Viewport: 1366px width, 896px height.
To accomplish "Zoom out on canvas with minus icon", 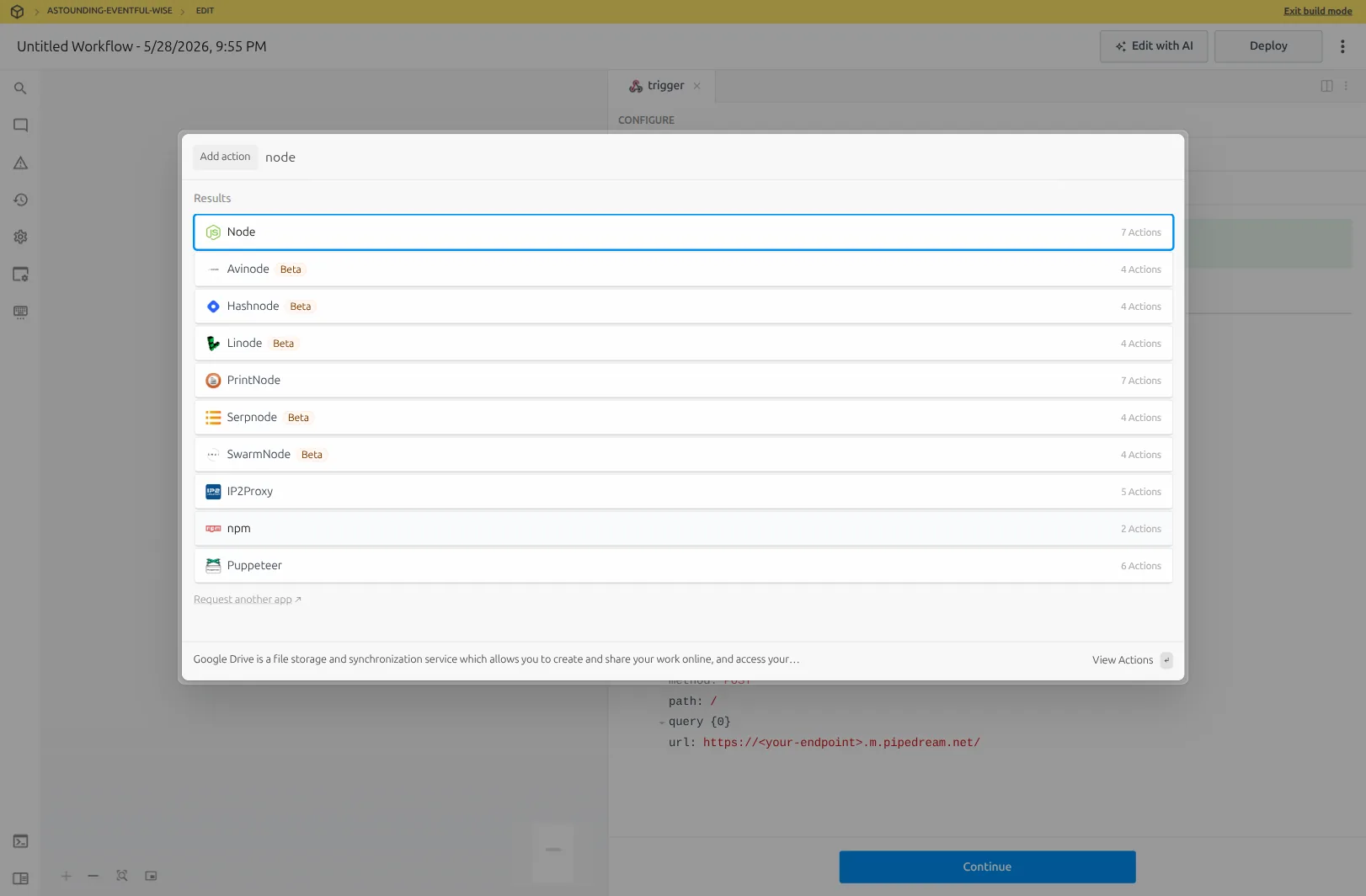I will pyautogui.click(x=93, y=876).
